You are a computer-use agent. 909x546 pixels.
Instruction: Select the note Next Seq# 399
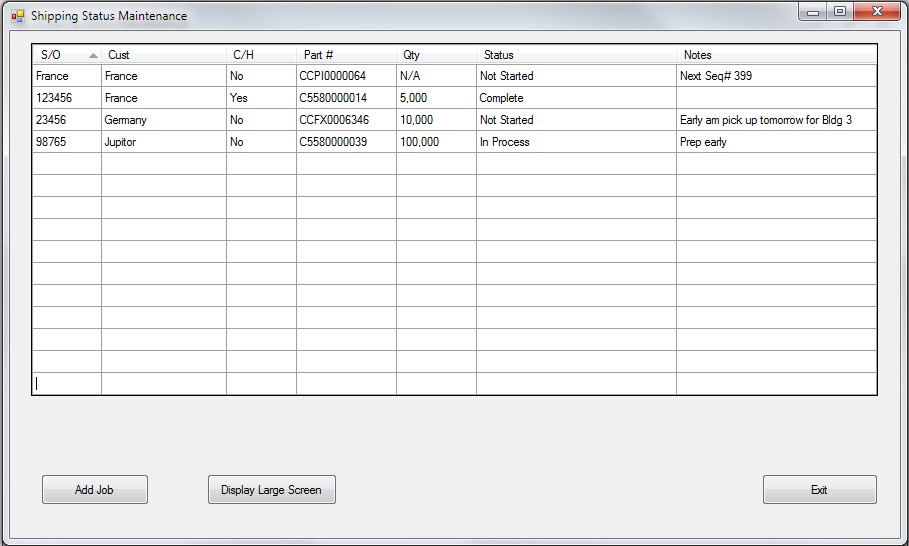776,76
